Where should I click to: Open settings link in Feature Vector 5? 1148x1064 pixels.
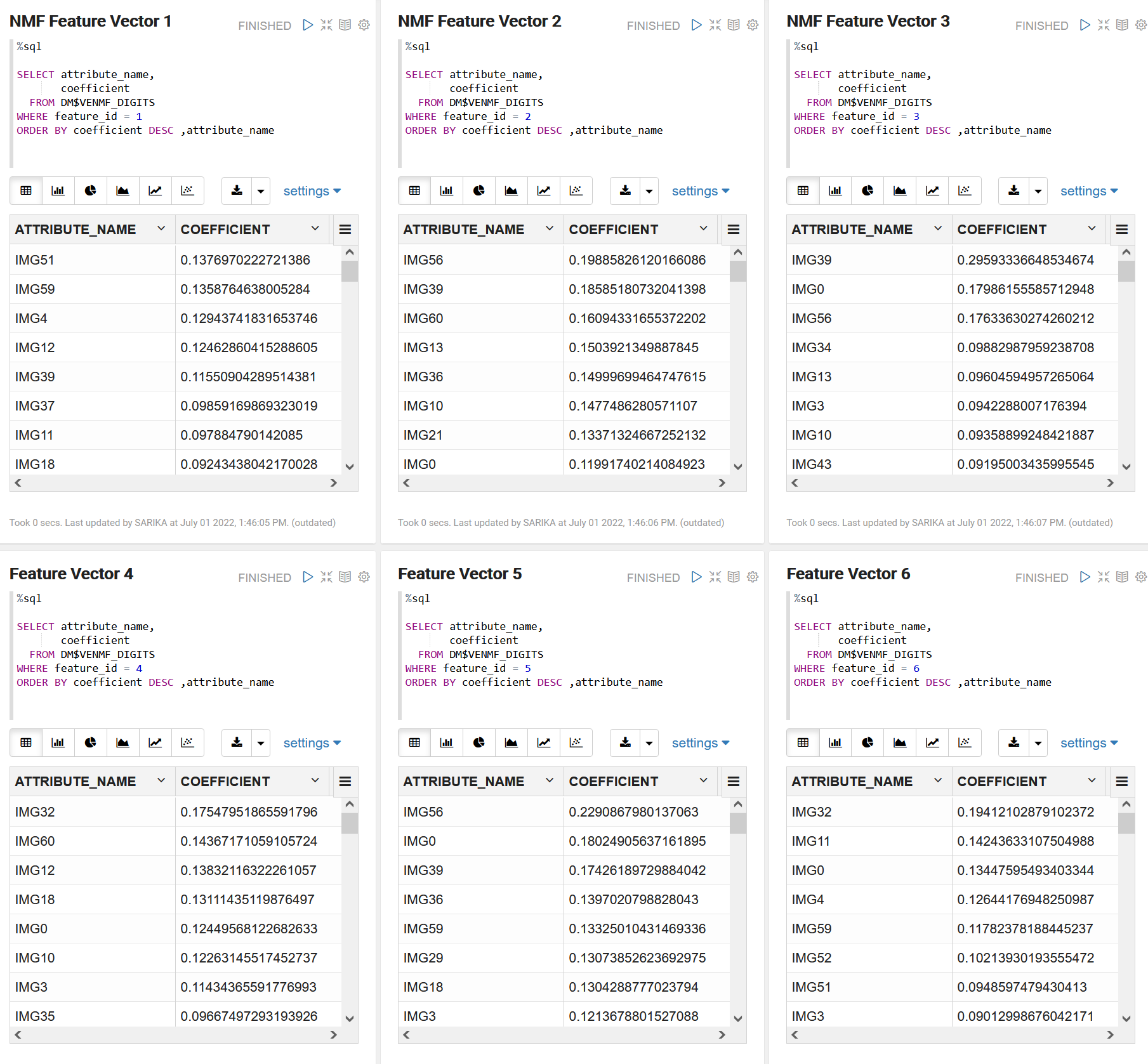click(701, 743)
